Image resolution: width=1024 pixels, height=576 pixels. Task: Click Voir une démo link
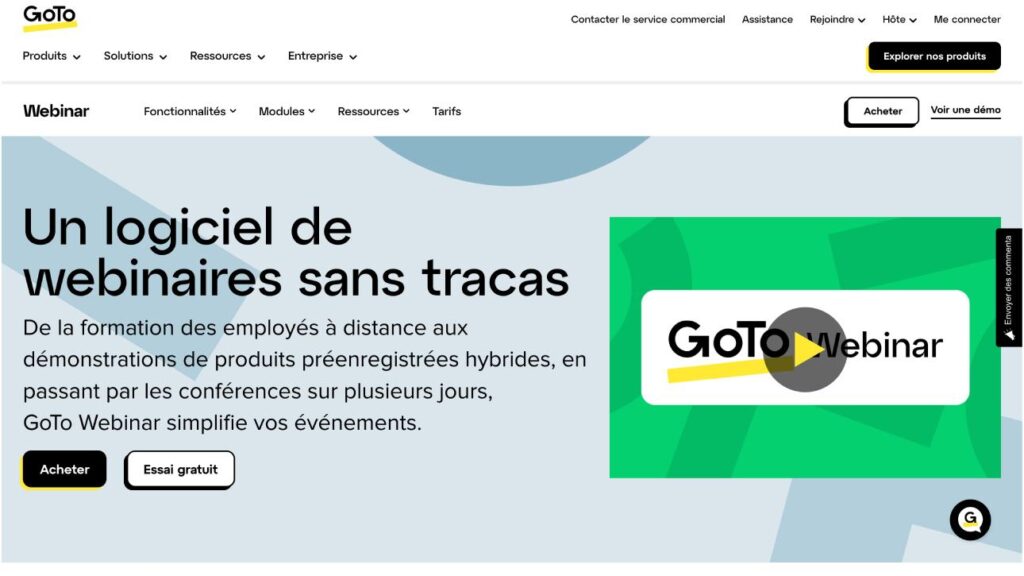(965, 110)
